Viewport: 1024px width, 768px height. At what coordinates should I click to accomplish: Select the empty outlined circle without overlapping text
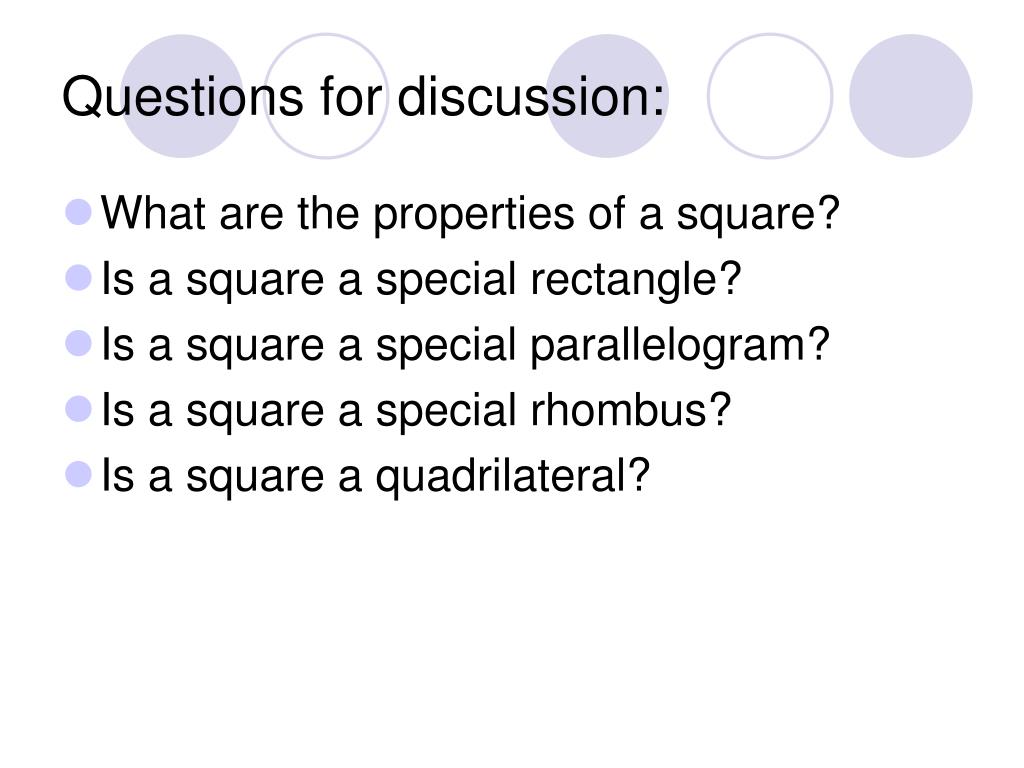pyautogui.click(x=770, y=96)
